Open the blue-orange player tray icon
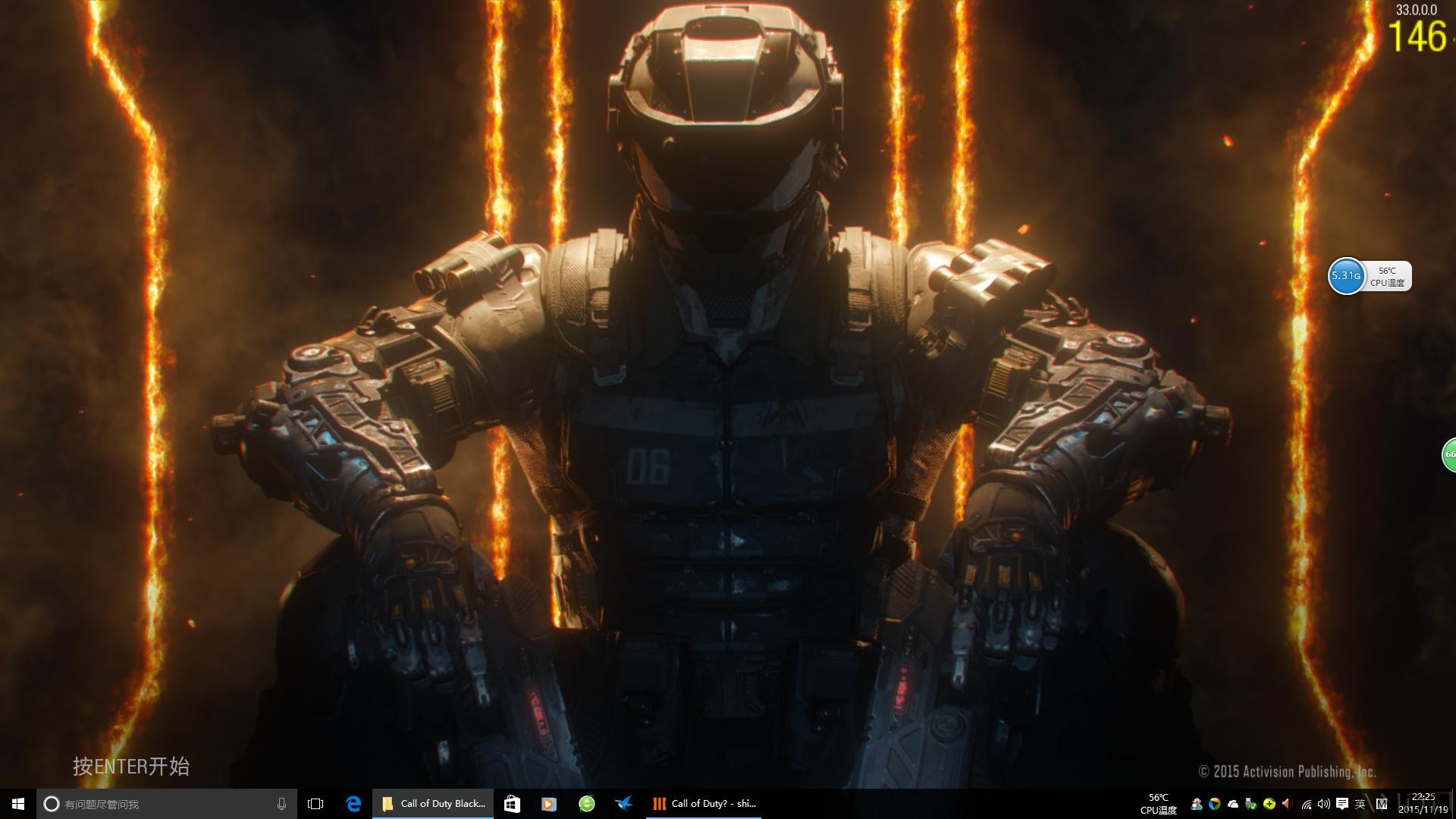Image resolution: width=1456 pixels, height=819 pixels. [1215, 804]
